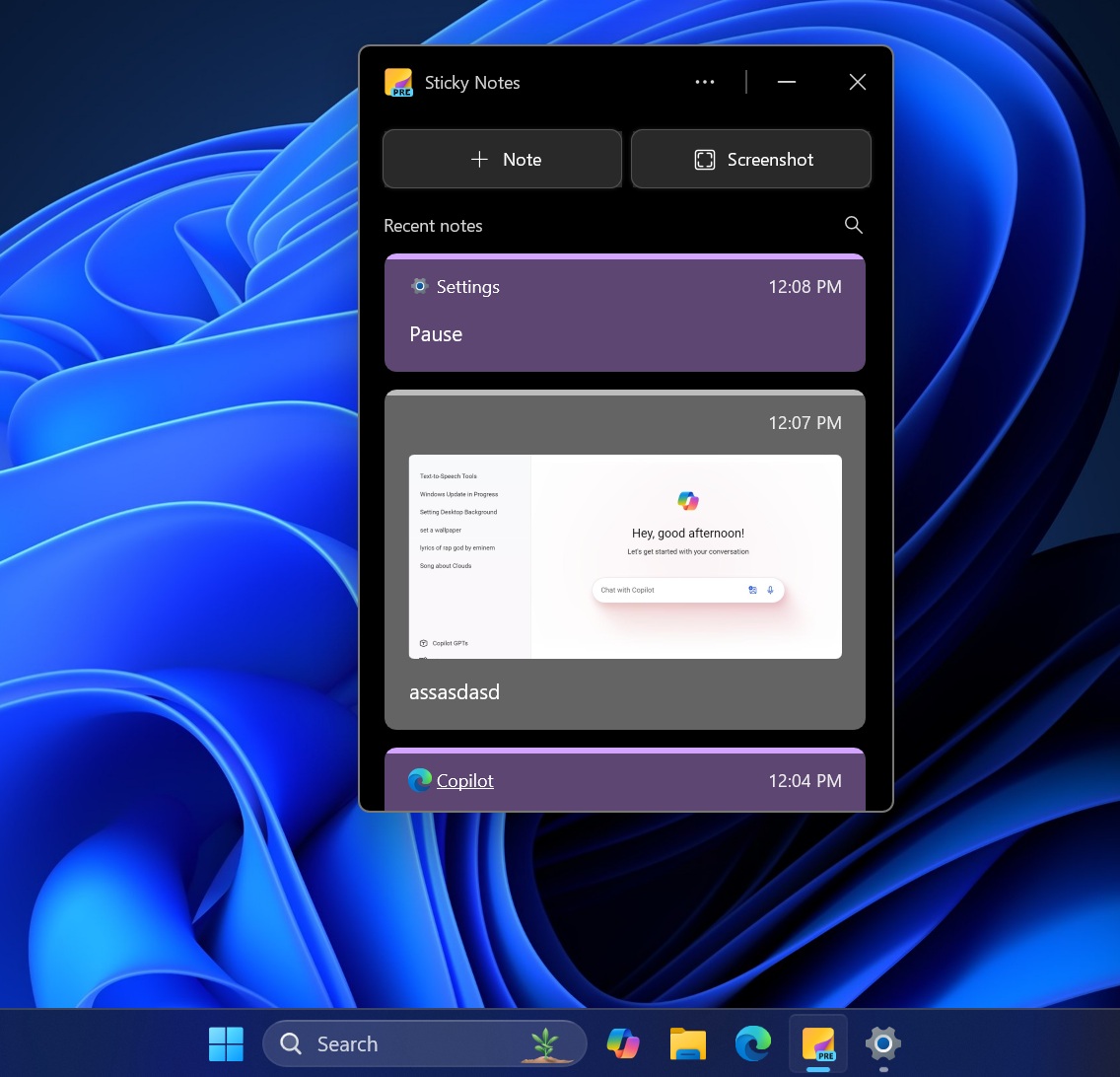Image resolution: width=1120 pixels, height=1077 pixels.
Task: Open Microsoft Edge from the taskbar
Action: click(x=753, y=1043)
